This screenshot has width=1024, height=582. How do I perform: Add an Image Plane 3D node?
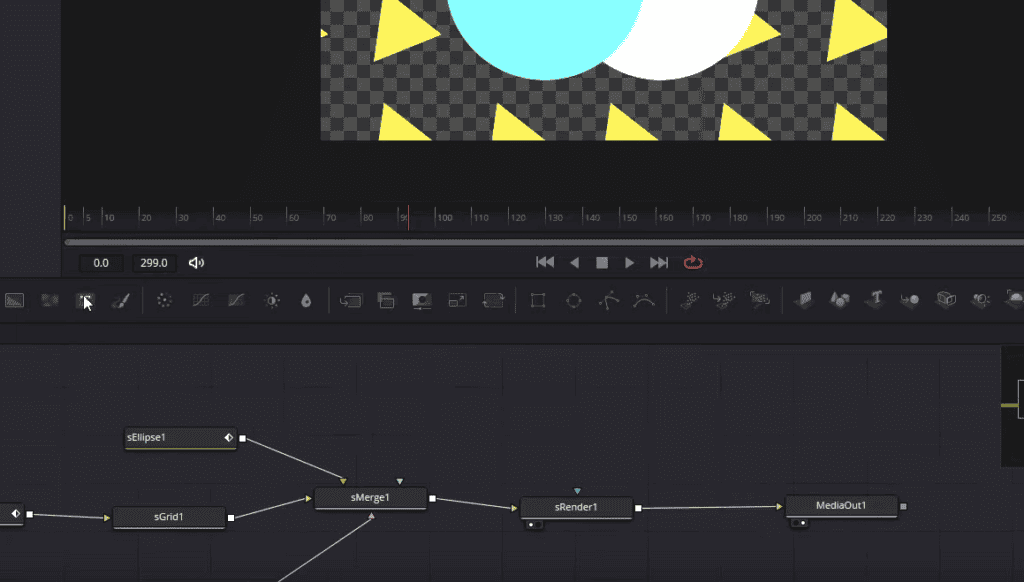coord(804,300)
